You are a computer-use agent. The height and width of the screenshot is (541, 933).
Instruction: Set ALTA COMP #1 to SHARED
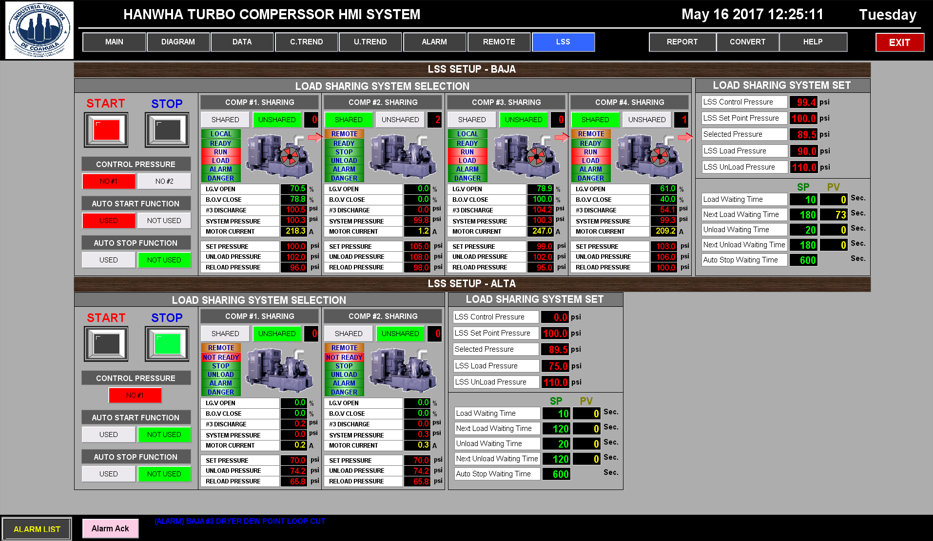pos(225,334)
